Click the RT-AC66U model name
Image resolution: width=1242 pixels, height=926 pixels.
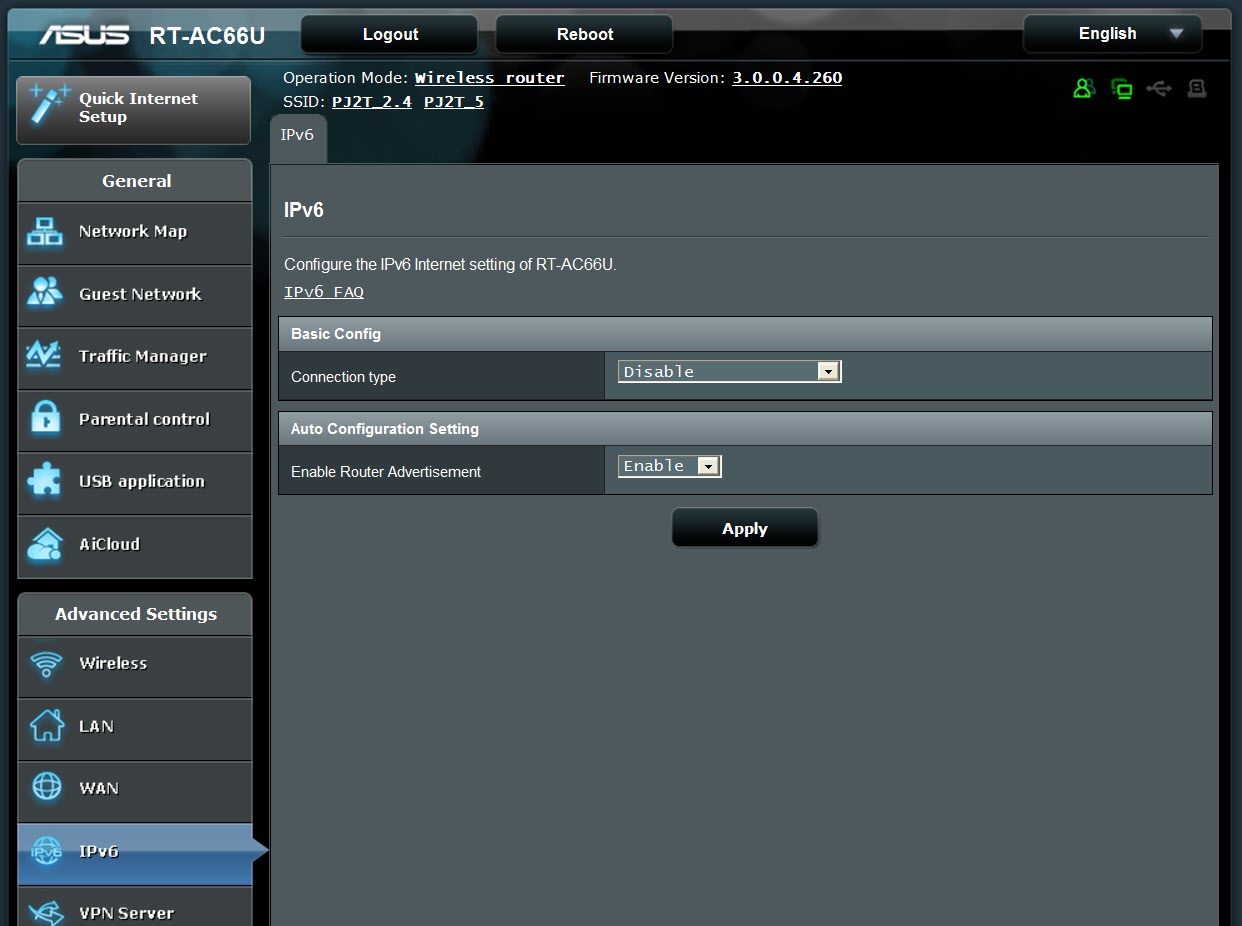[x=207, y=36]
